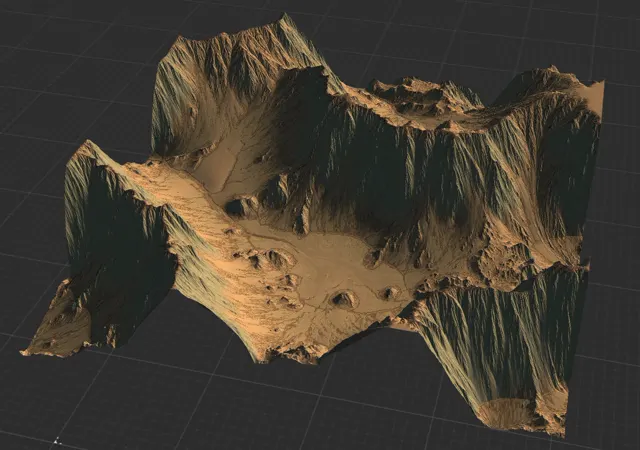Image resolution: width=640 pixels, height=450 pixels.
Task: Click the small white origin marker on grid
Action: pos(57,441)
